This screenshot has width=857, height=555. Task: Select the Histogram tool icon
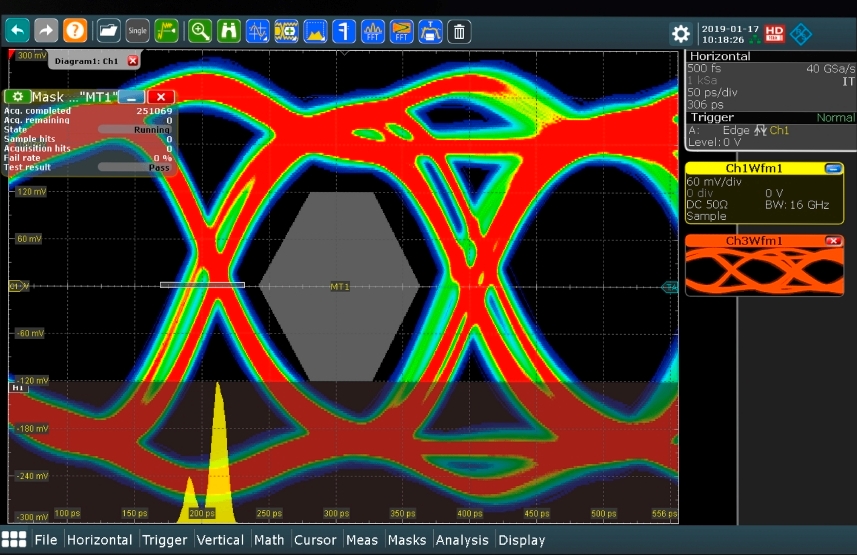[x=315, y=31]
